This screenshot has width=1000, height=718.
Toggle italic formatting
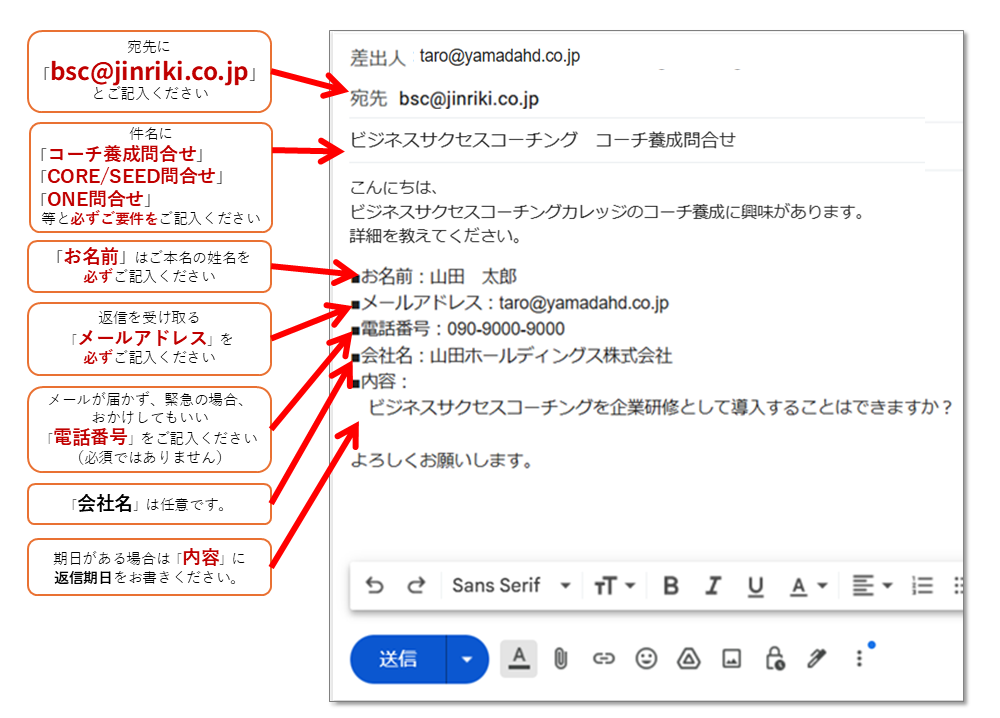[712, 585]
